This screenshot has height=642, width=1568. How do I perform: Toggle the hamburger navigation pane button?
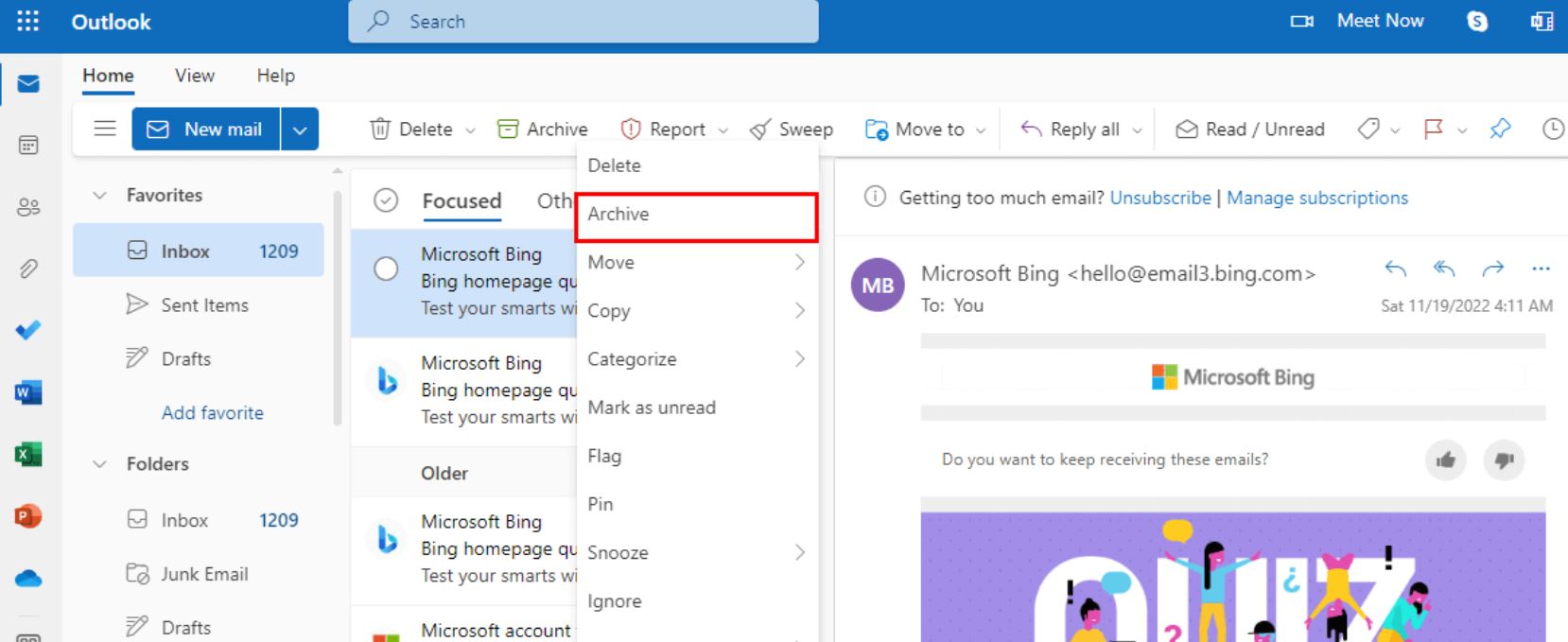click(105, 129)
